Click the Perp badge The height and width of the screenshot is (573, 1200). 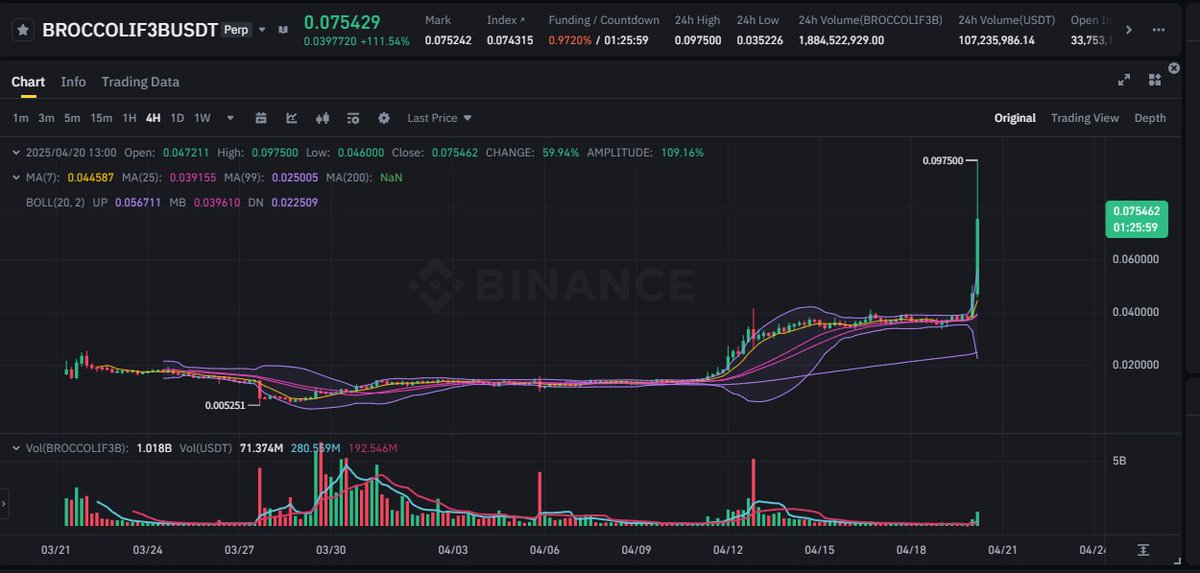[x=236, y=30]
